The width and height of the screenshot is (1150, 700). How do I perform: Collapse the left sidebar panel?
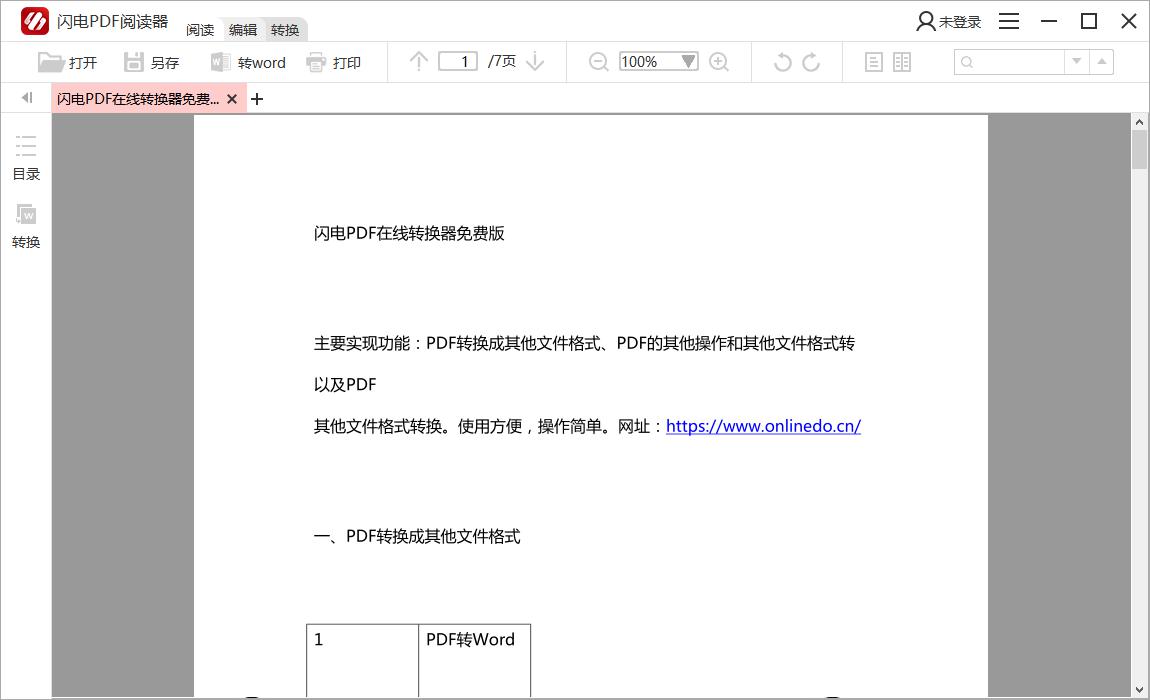(x=27, y=98)
